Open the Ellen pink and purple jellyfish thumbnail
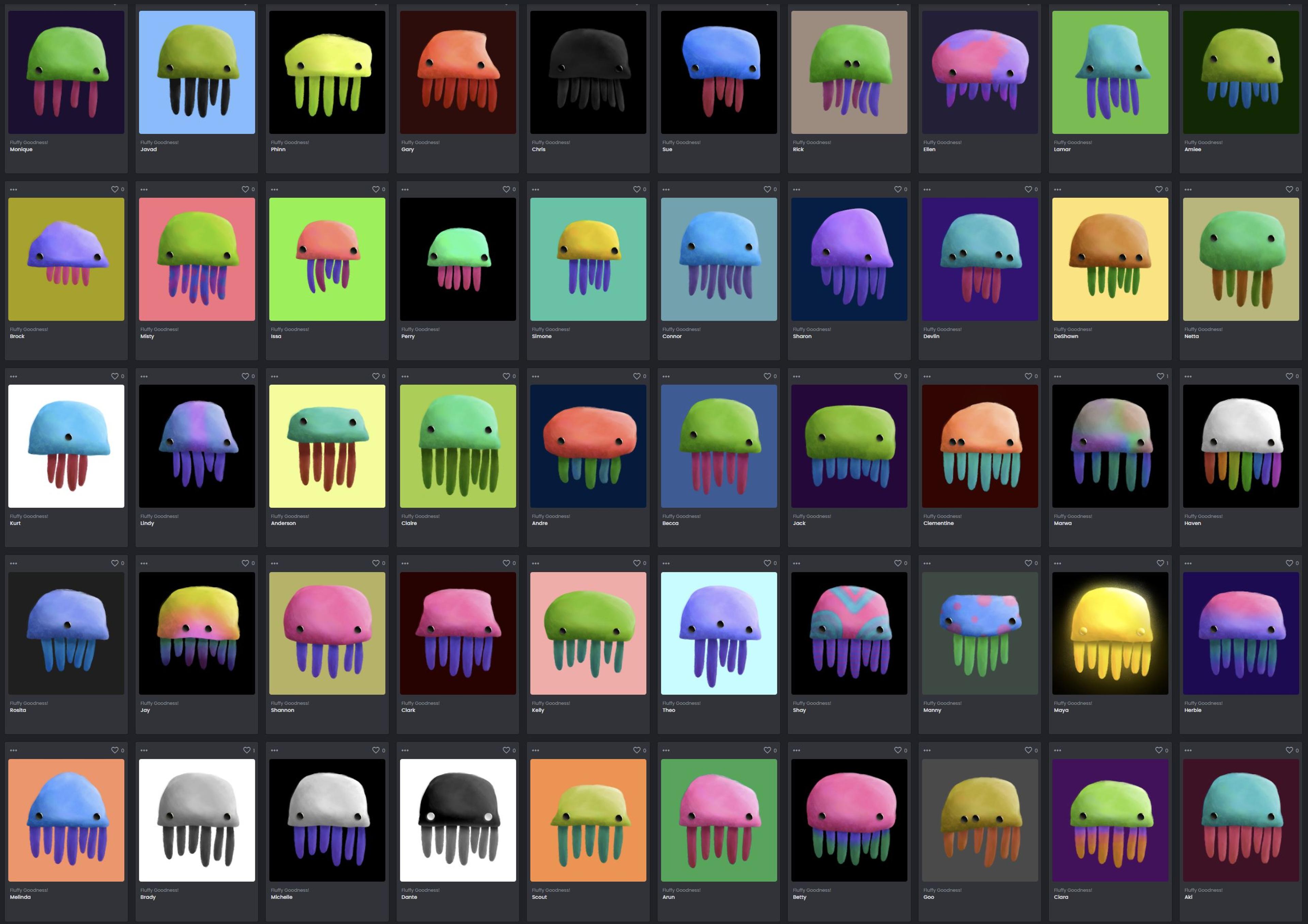 pos(980,72)
